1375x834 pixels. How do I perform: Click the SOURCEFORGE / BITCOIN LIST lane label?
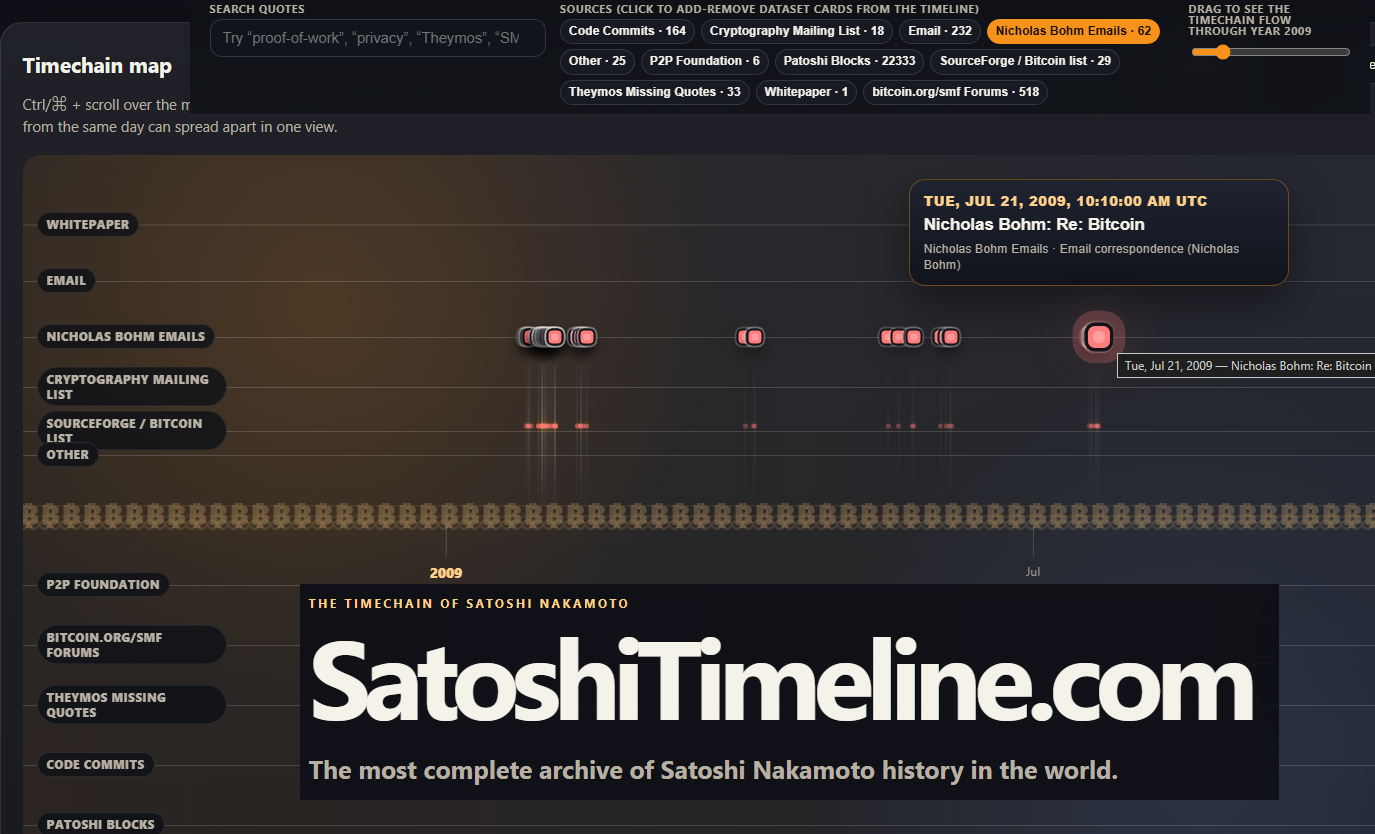click(x=132, y=431)
